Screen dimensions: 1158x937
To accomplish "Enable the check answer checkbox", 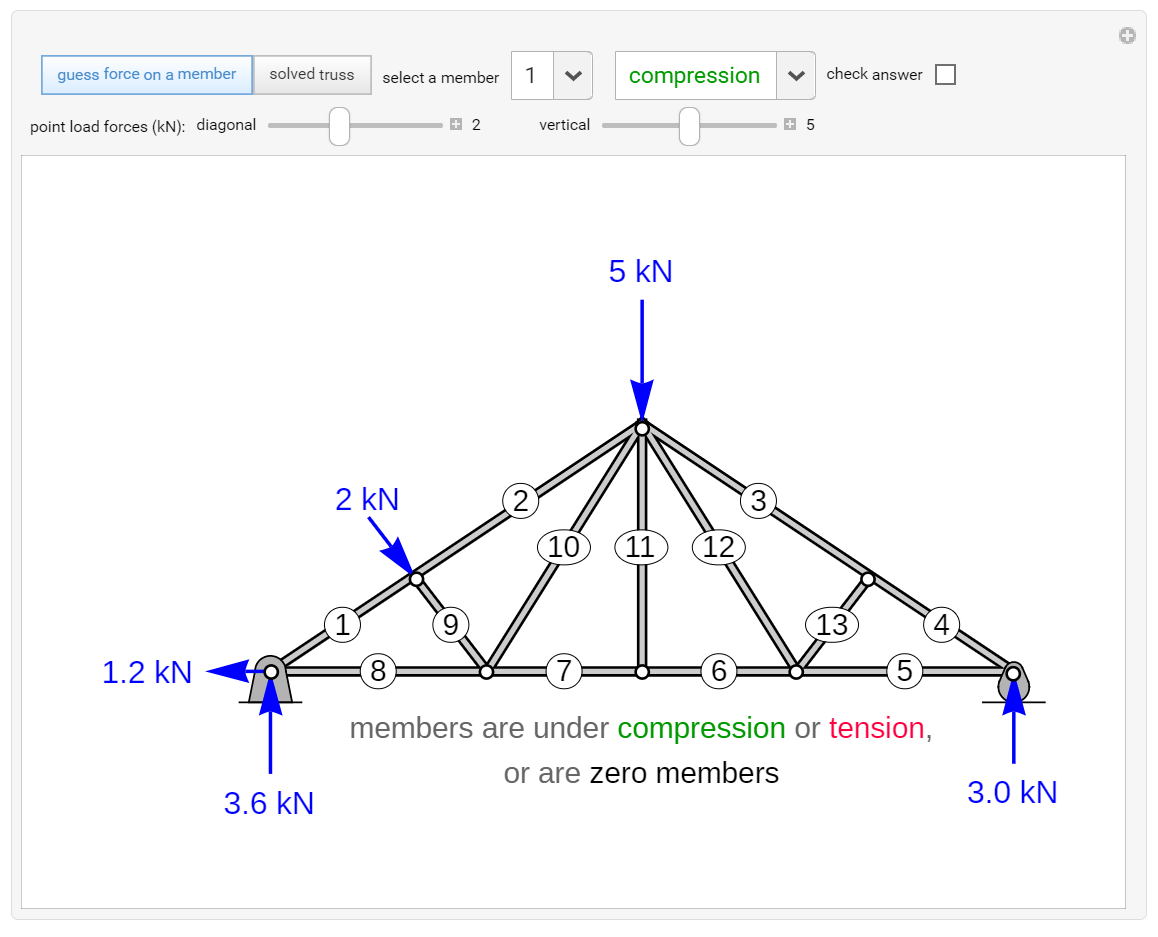I will click(945, 75).
